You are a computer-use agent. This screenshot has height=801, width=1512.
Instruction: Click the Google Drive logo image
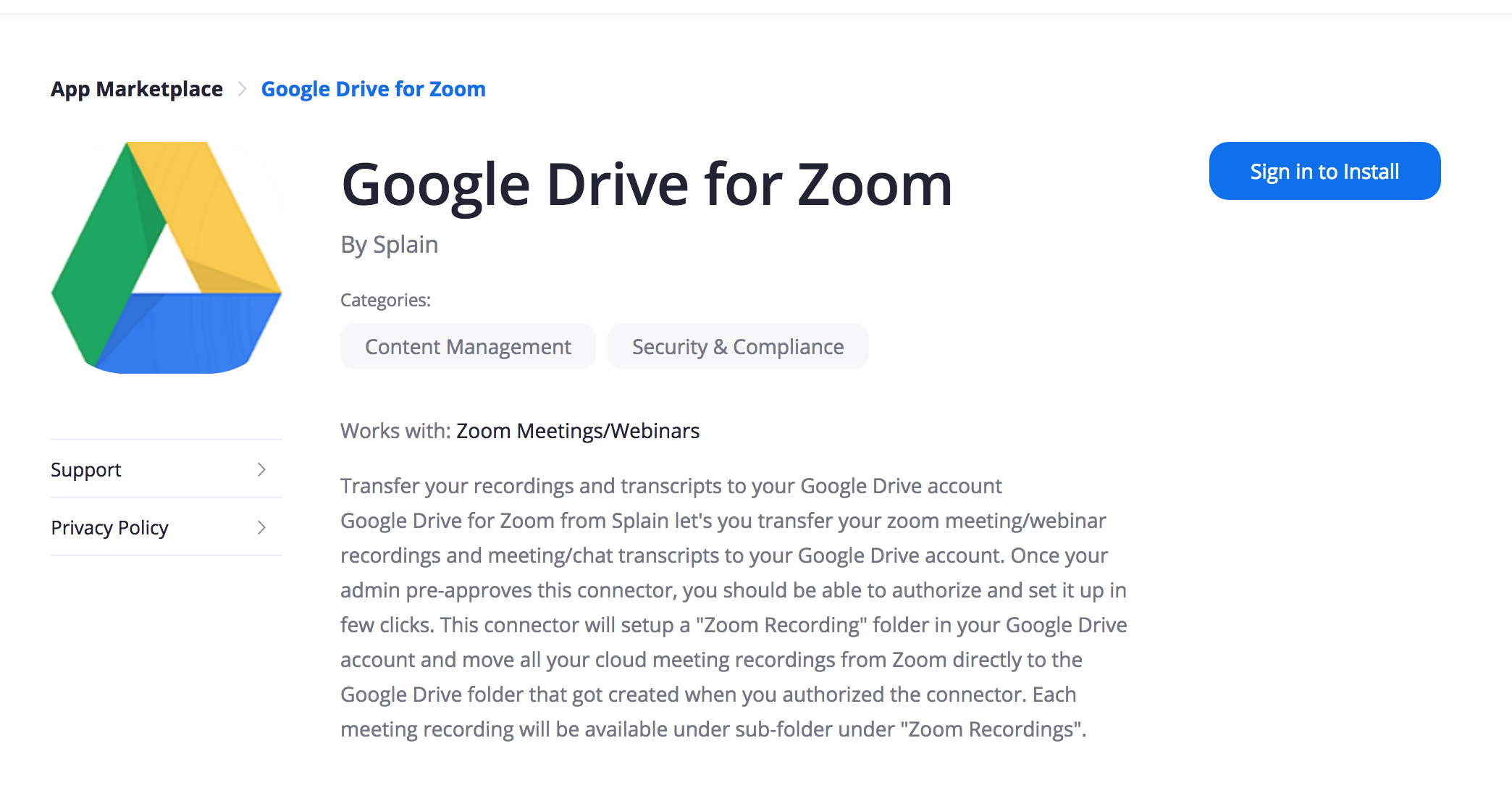[x=167, y=258]
